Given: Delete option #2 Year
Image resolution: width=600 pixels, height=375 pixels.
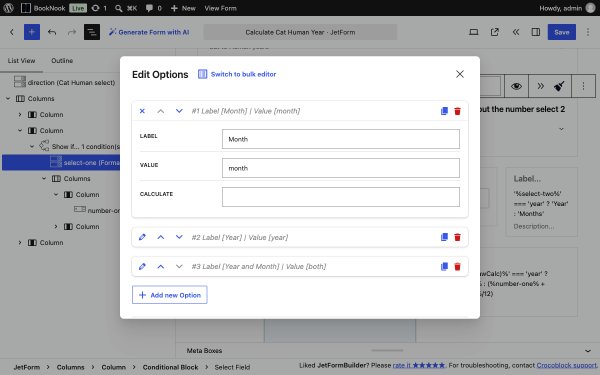Looking at the screenshot, I should (457, 237).
